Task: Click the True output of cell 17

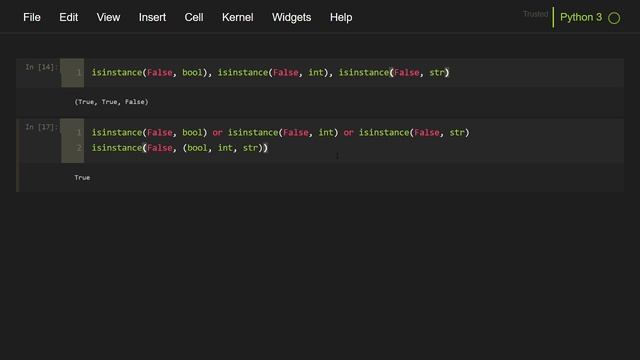Action: pos(82,178)
